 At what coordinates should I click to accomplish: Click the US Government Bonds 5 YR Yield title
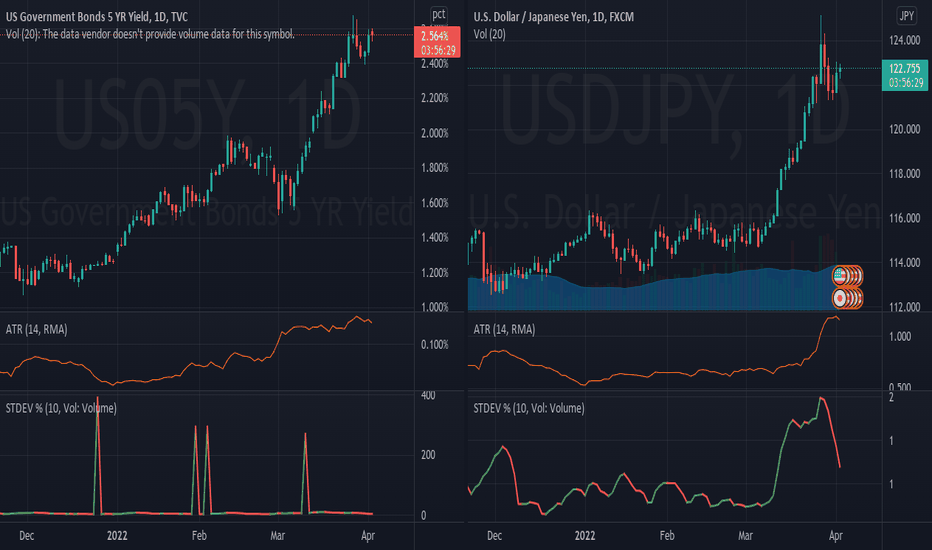tap(97, 17)
